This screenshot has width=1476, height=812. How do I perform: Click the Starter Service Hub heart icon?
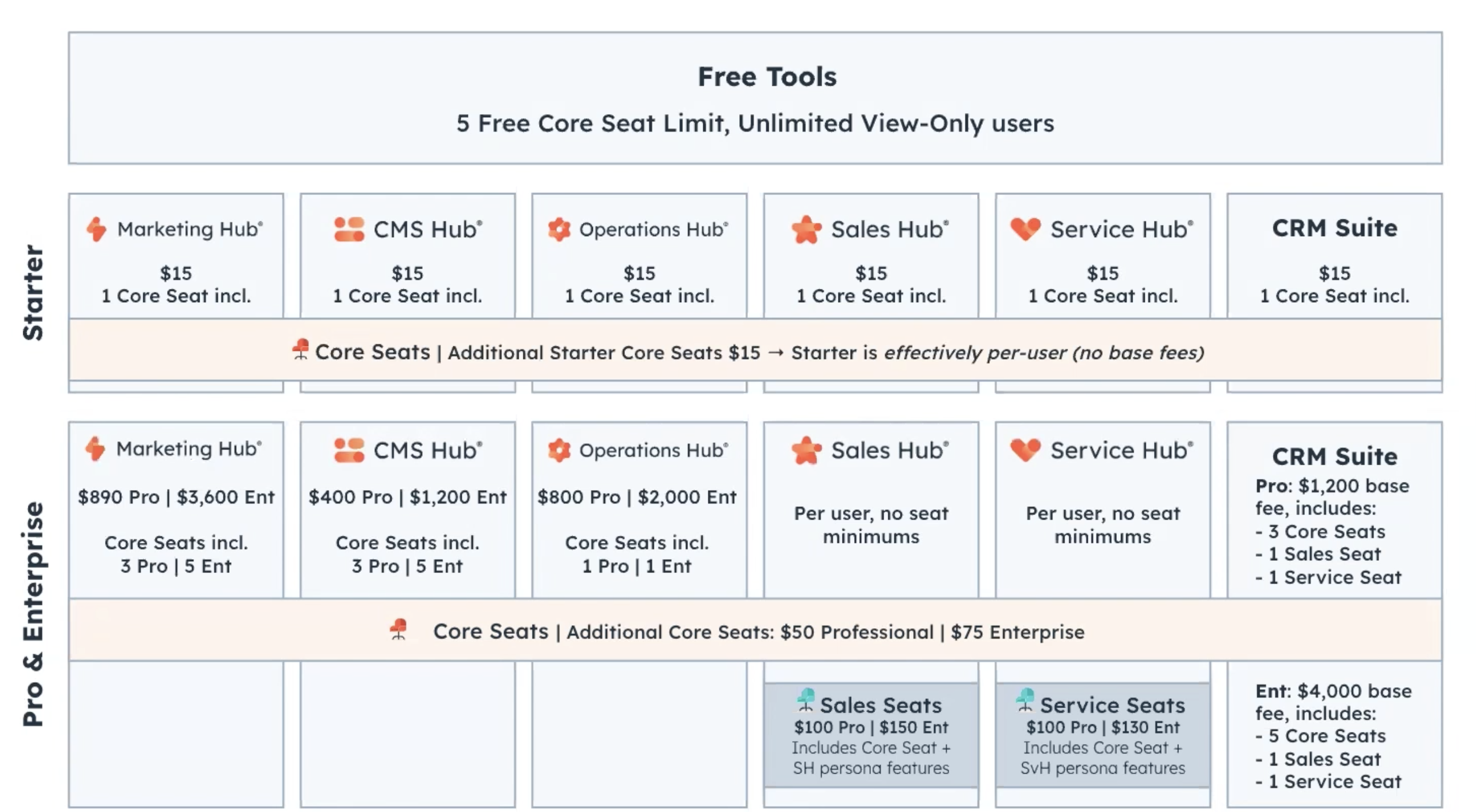1025,229
